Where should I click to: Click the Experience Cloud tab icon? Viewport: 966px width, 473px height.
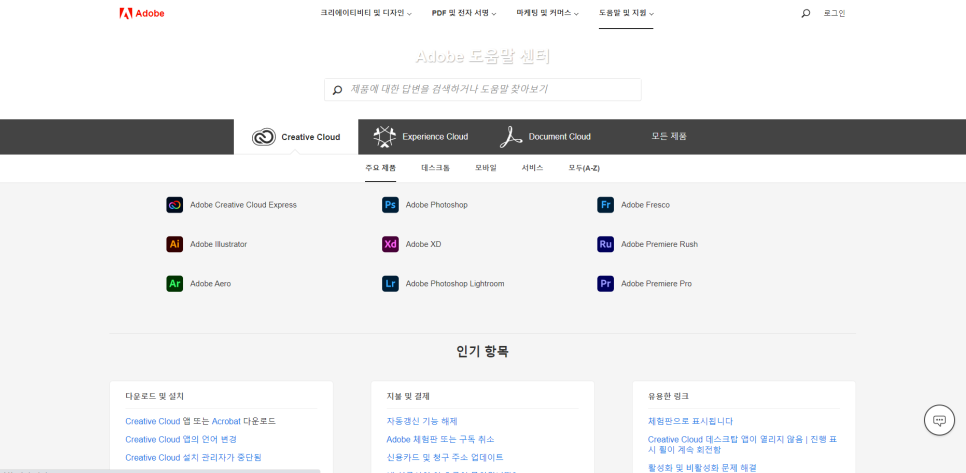coord(384,137)
